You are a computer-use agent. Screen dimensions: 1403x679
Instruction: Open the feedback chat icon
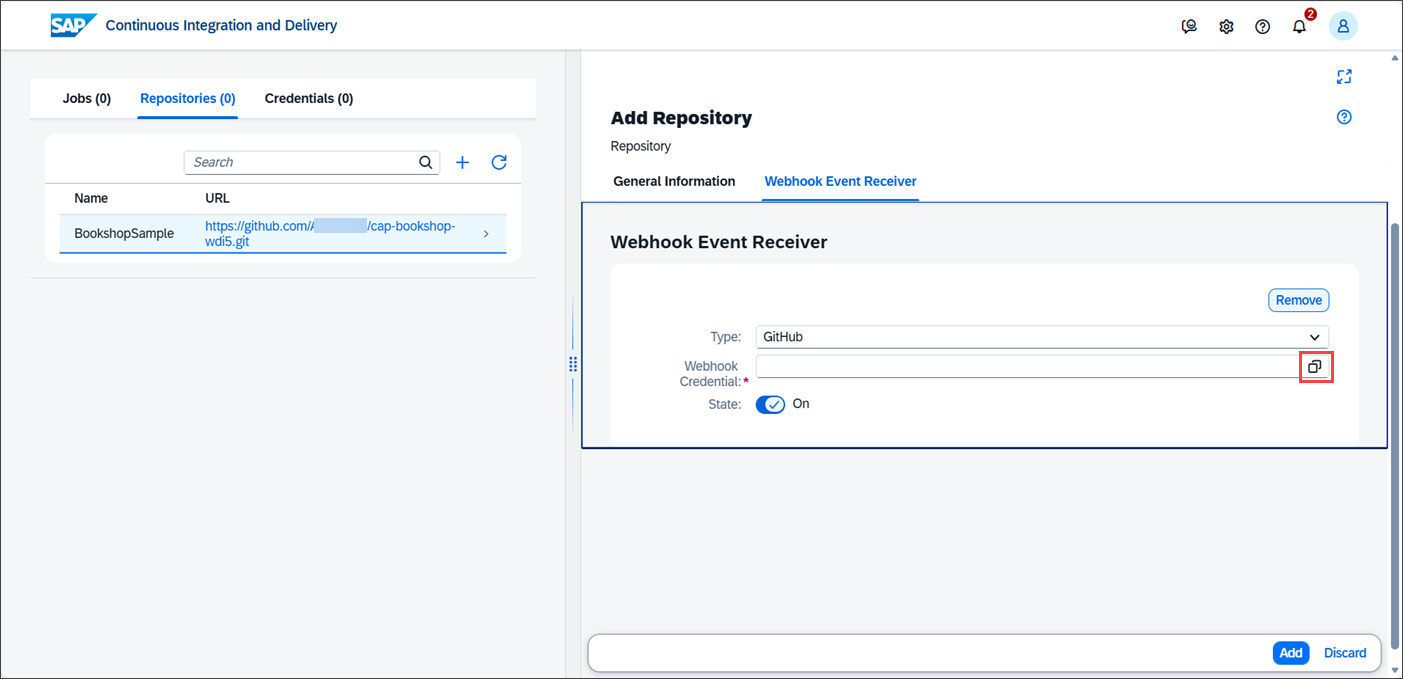click(x=1189, y=27)
